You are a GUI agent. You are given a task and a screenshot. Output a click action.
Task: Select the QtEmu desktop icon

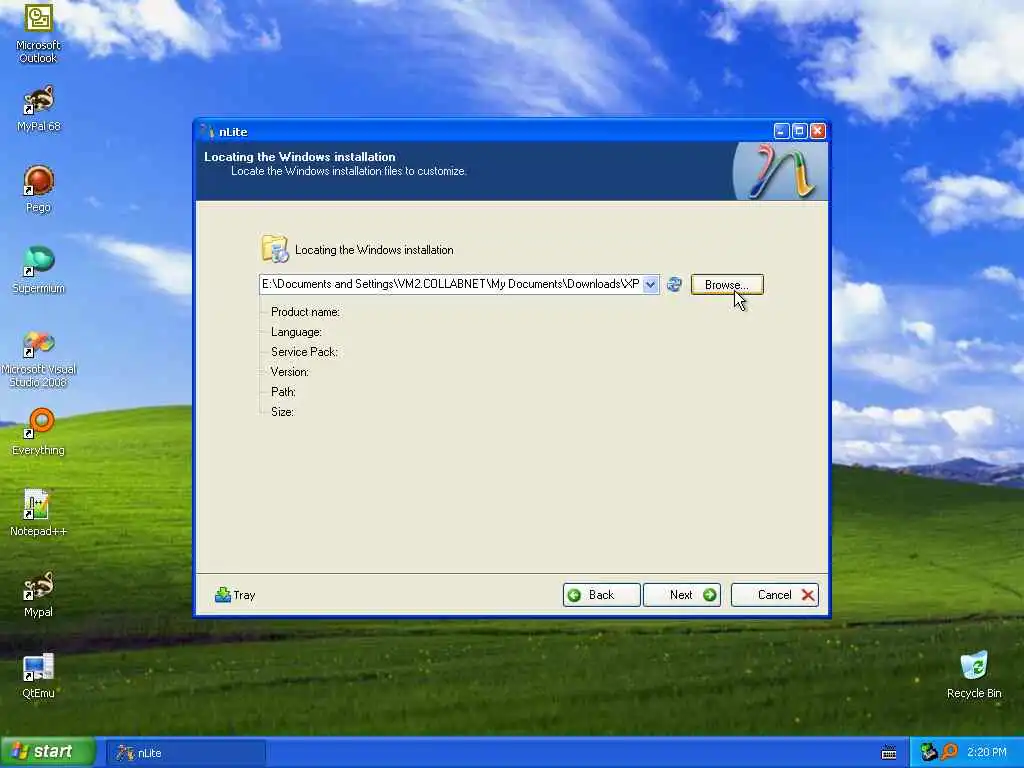pyautogui.click(x=38, y=675)
